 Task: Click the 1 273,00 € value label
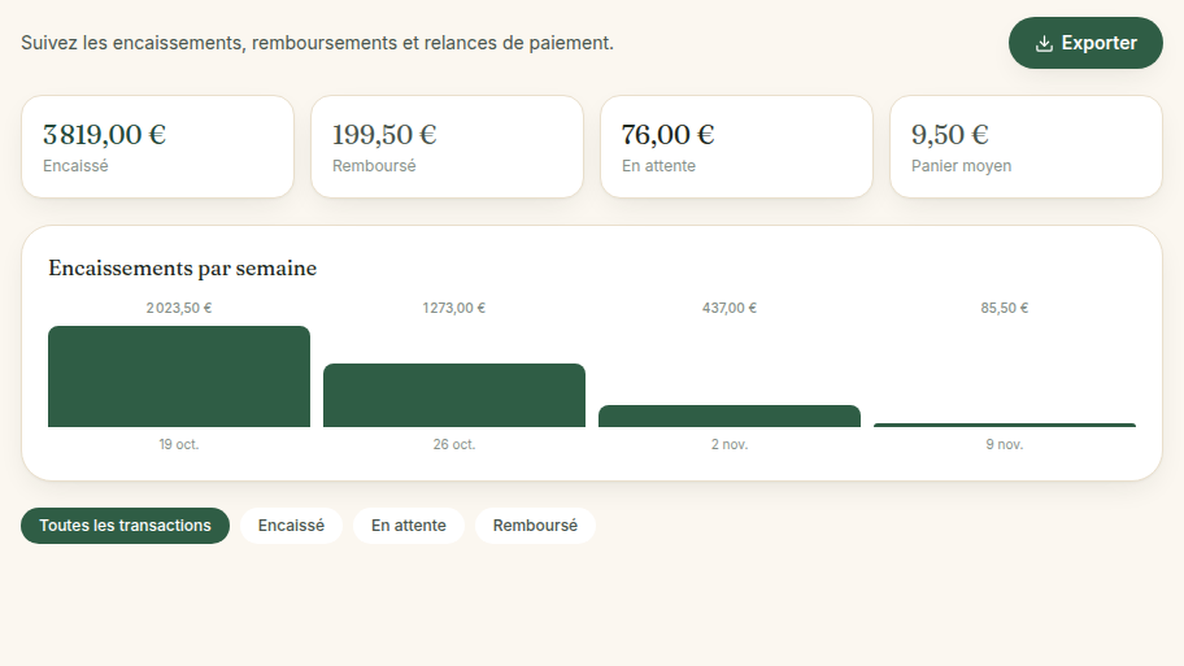coord(454,308)
